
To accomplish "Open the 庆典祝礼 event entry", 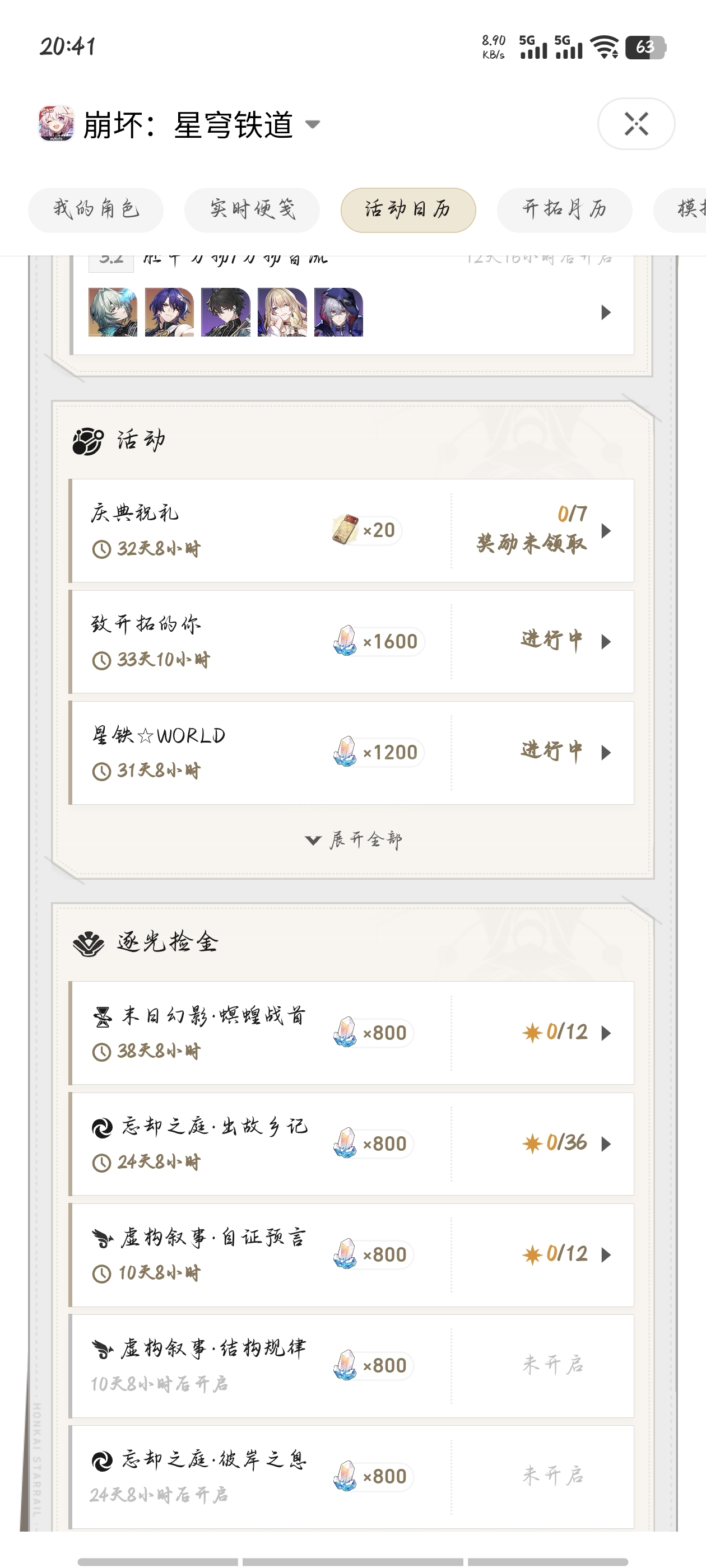I will [x=351, y=530].
